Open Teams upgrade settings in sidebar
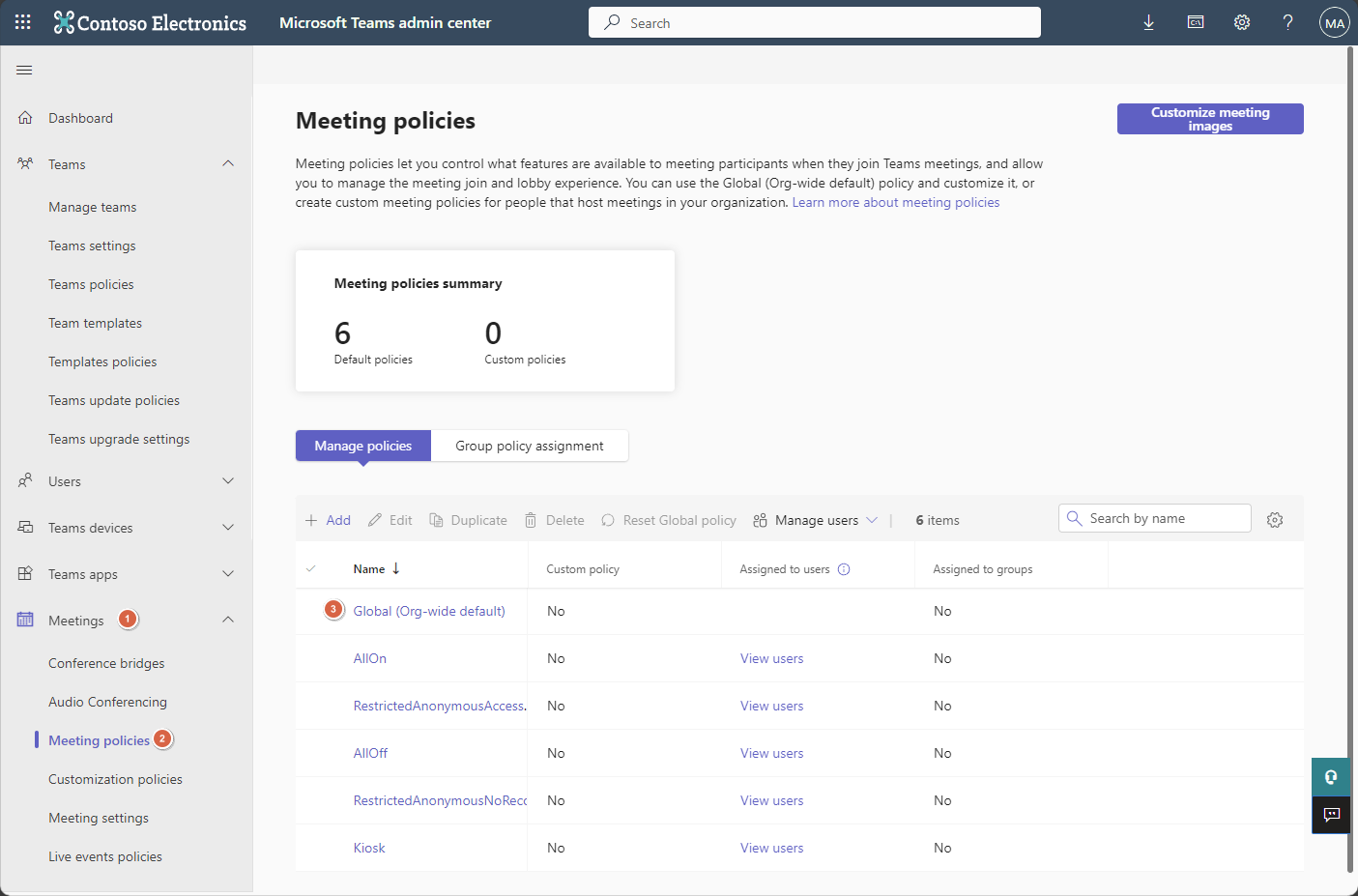The image size is (1358, 896). (119, 439)
